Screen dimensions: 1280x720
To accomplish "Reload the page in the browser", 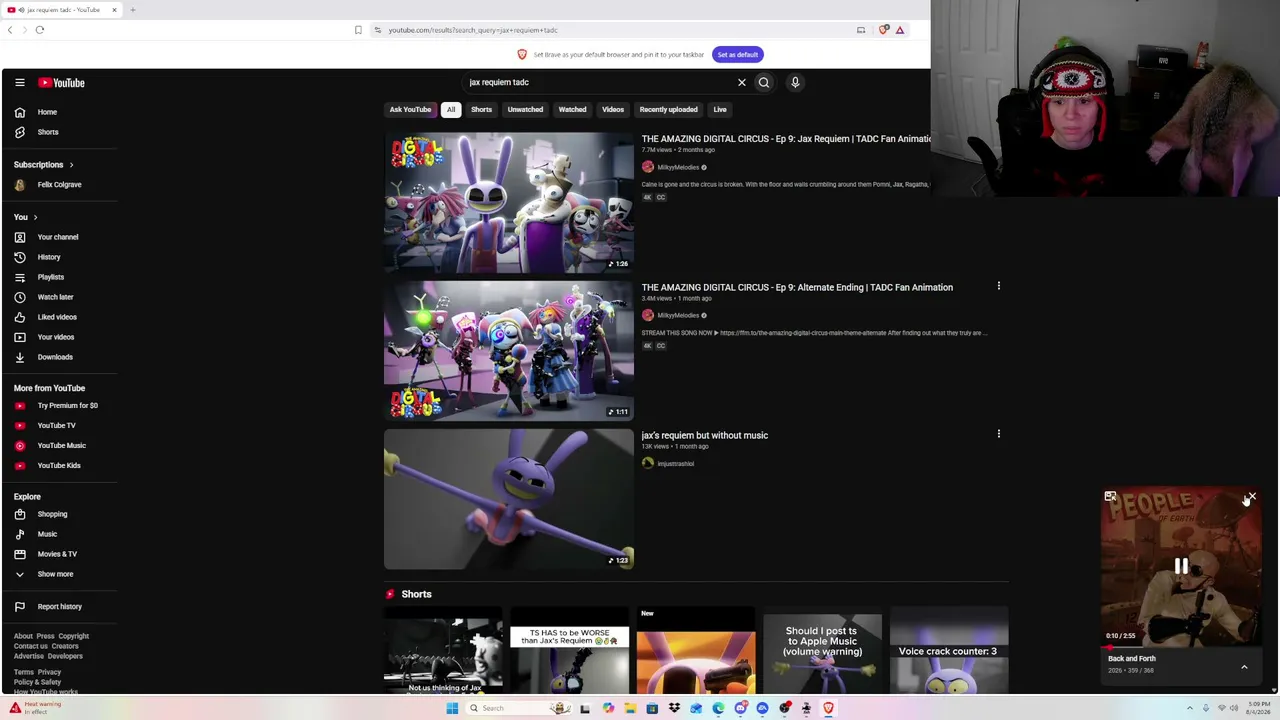I will 40,30.
